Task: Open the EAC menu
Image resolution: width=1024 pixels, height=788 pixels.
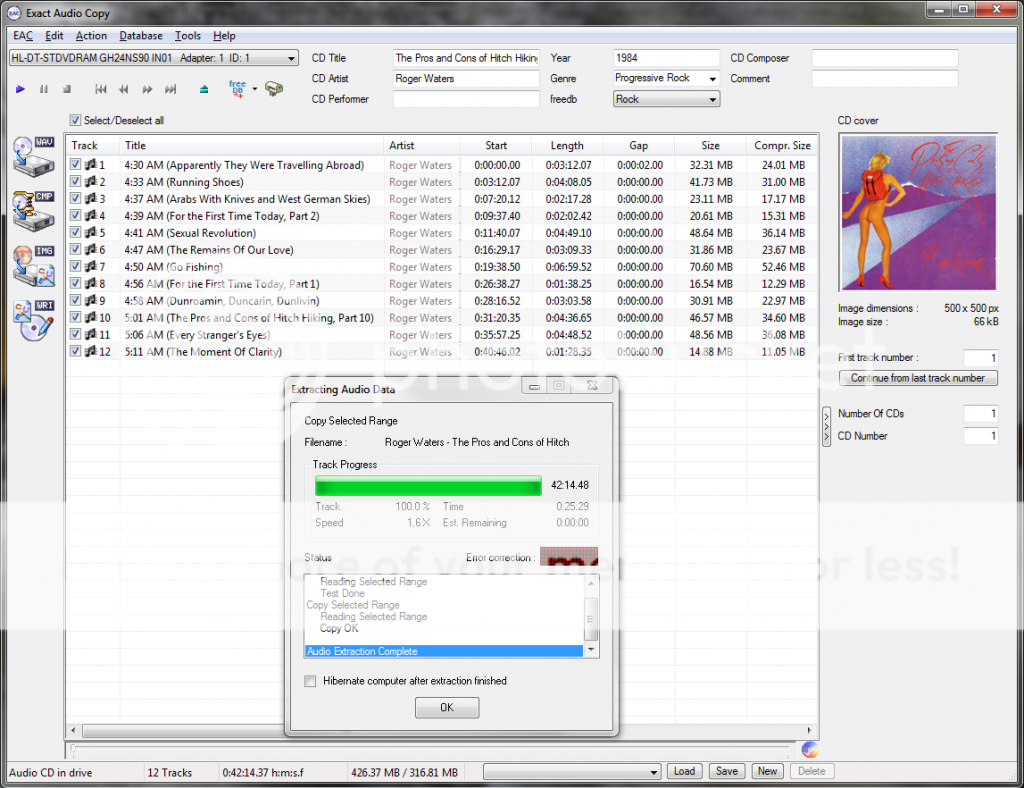Action: pos(23,36)
